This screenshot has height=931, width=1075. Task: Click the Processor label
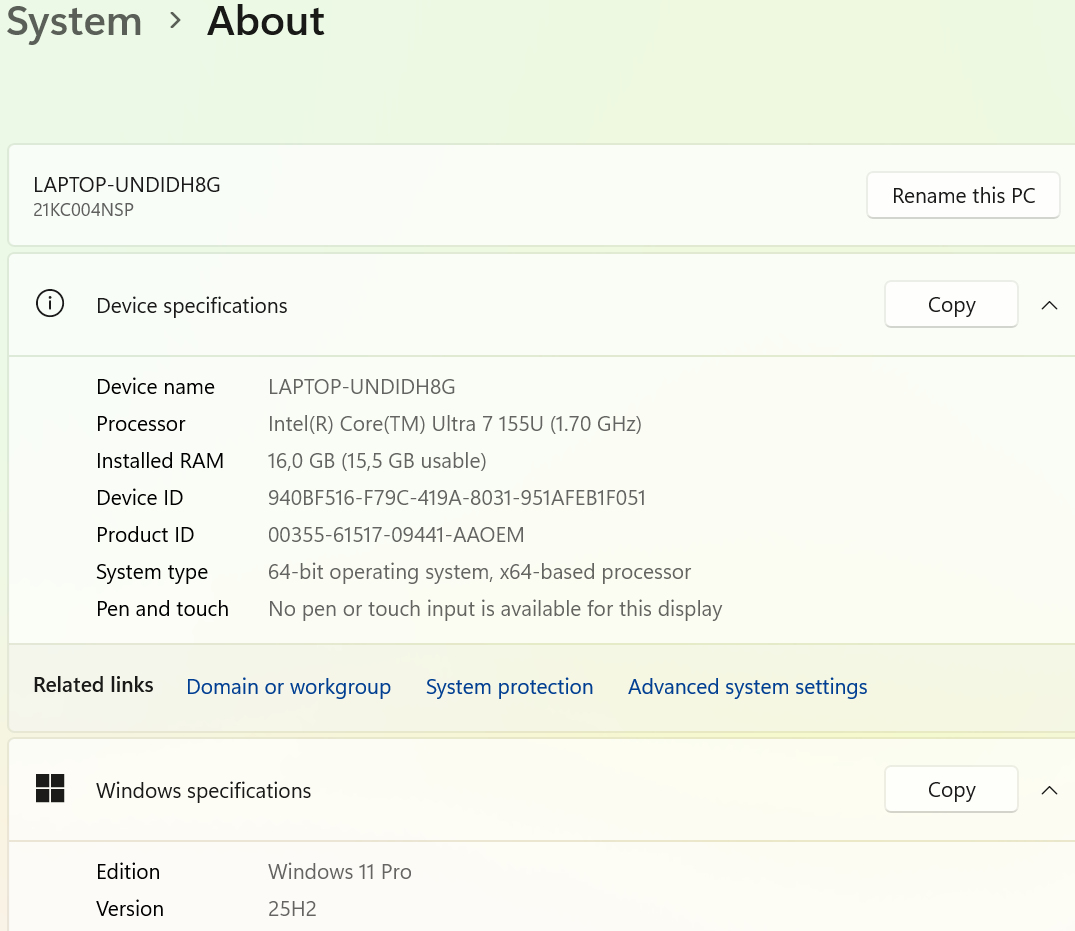(141, 424)
